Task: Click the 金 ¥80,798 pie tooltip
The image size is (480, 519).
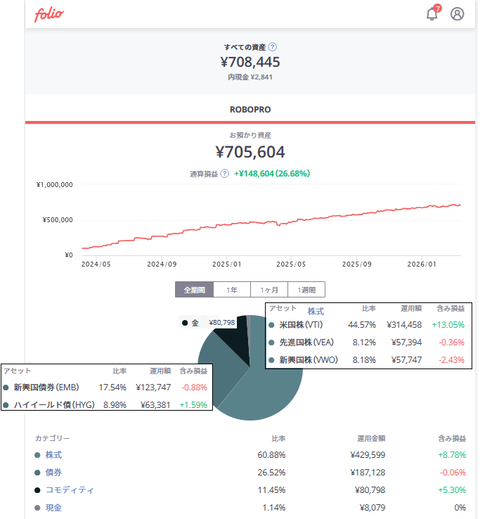Action: (208, 323)
